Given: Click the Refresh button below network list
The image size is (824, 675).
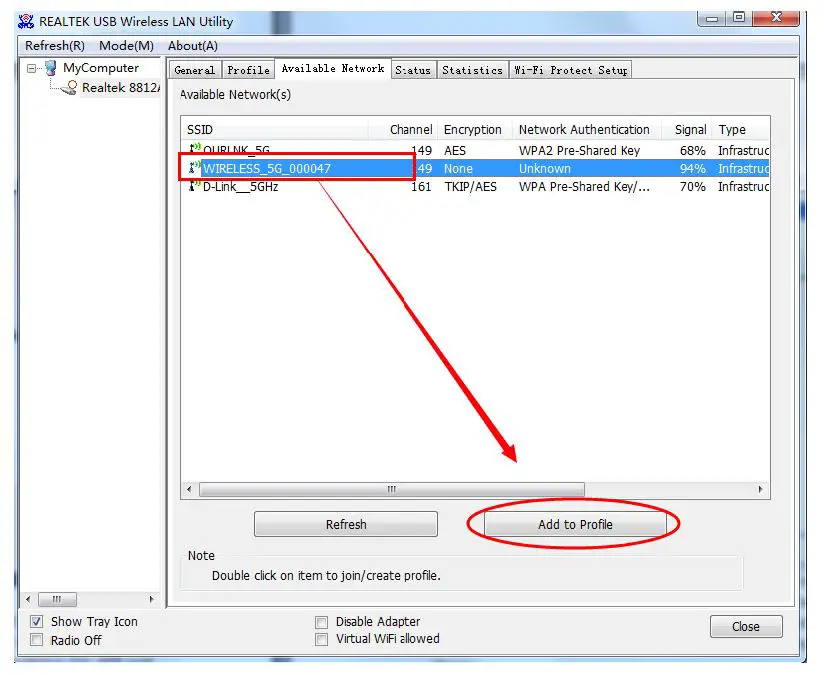Looking at the screenshot, I should point(346,524).
